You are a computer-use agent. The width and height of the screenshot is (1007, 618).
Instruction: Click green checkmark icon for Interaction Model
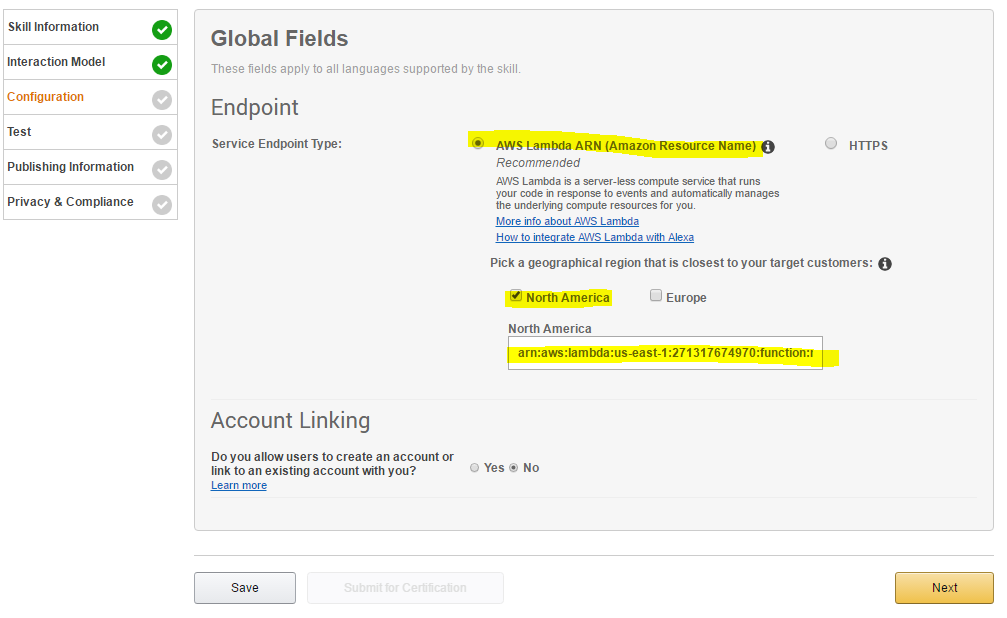[x=162, y=65]
